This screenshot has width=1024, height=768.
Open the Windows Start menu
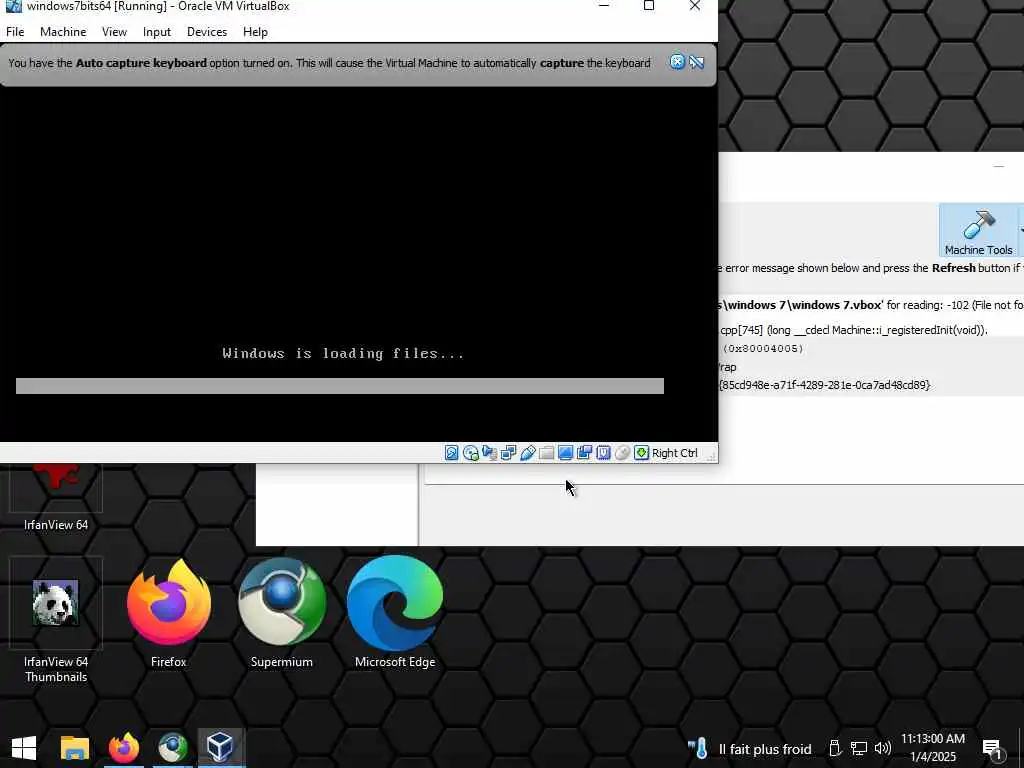(24, 748)
